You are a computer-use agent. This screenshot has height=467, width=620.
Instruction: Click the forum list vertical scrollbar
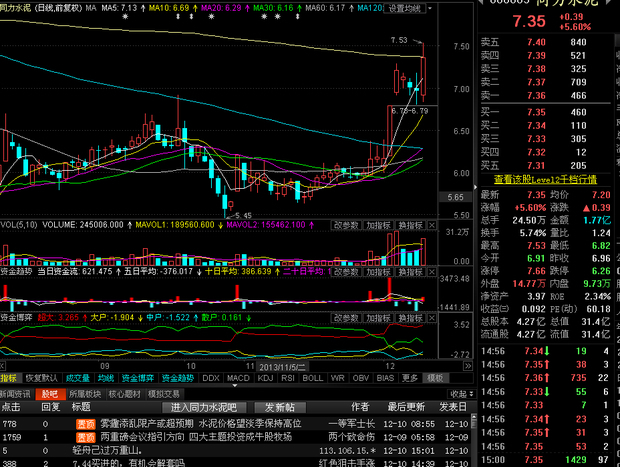(x=474, y=440)
